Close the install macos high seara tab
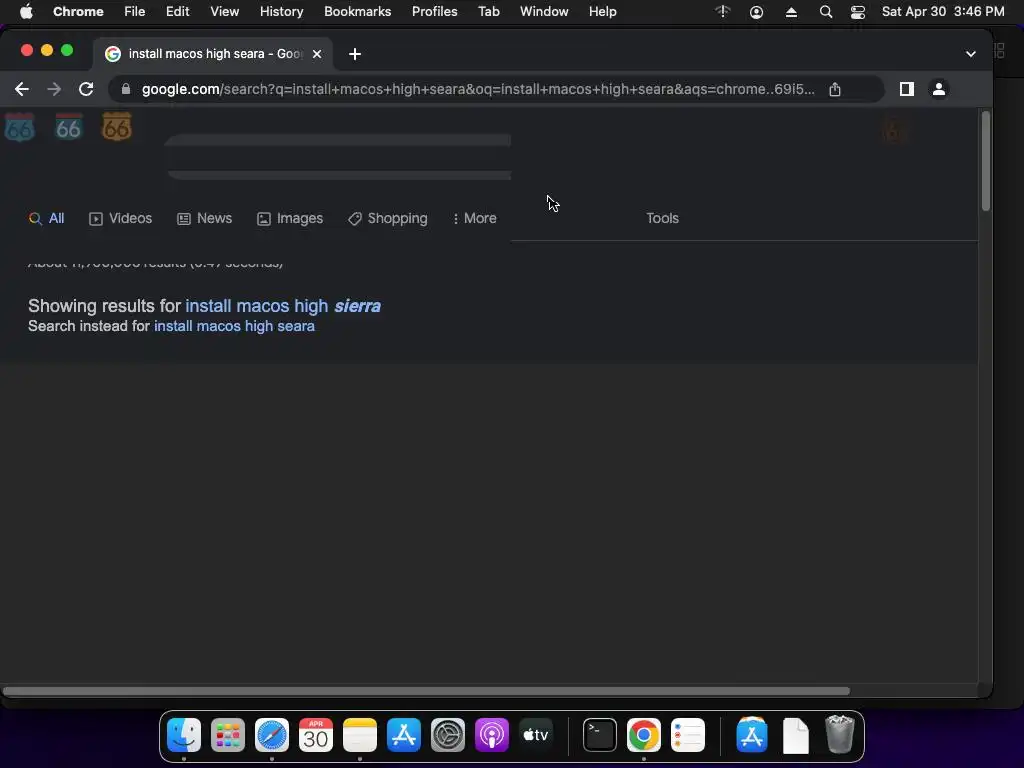The width and height of the screenshot is (1024, 768). tap(317, 54)
